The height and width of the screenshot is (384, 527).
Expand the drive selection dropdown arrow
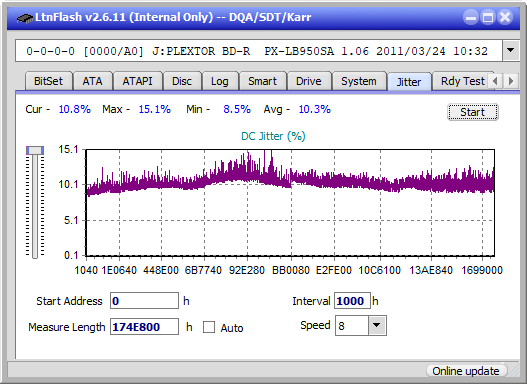[x=511, y=51]
